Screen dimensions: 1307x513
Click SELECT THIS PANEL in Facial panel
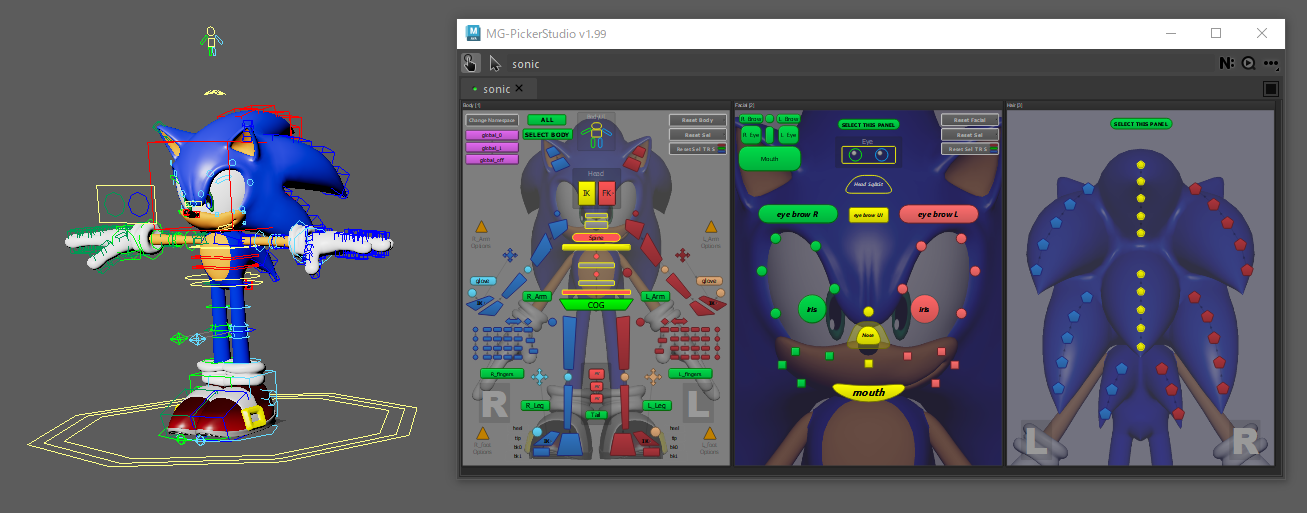868,125
